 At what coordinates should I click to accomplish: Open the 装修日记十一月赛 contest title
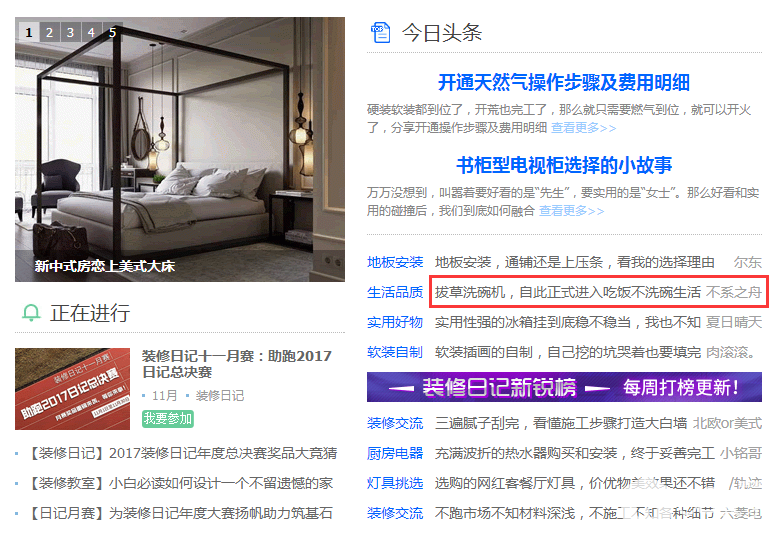point(237,364)
